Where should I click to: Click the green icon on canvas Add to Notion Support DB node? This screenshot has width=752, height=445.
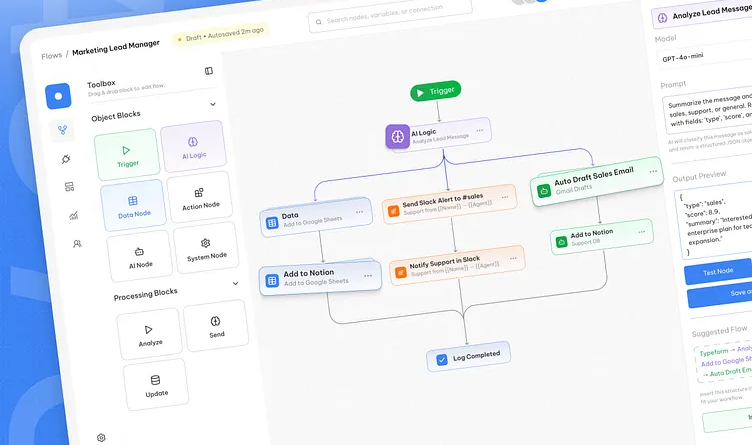[x=562, y=242]
